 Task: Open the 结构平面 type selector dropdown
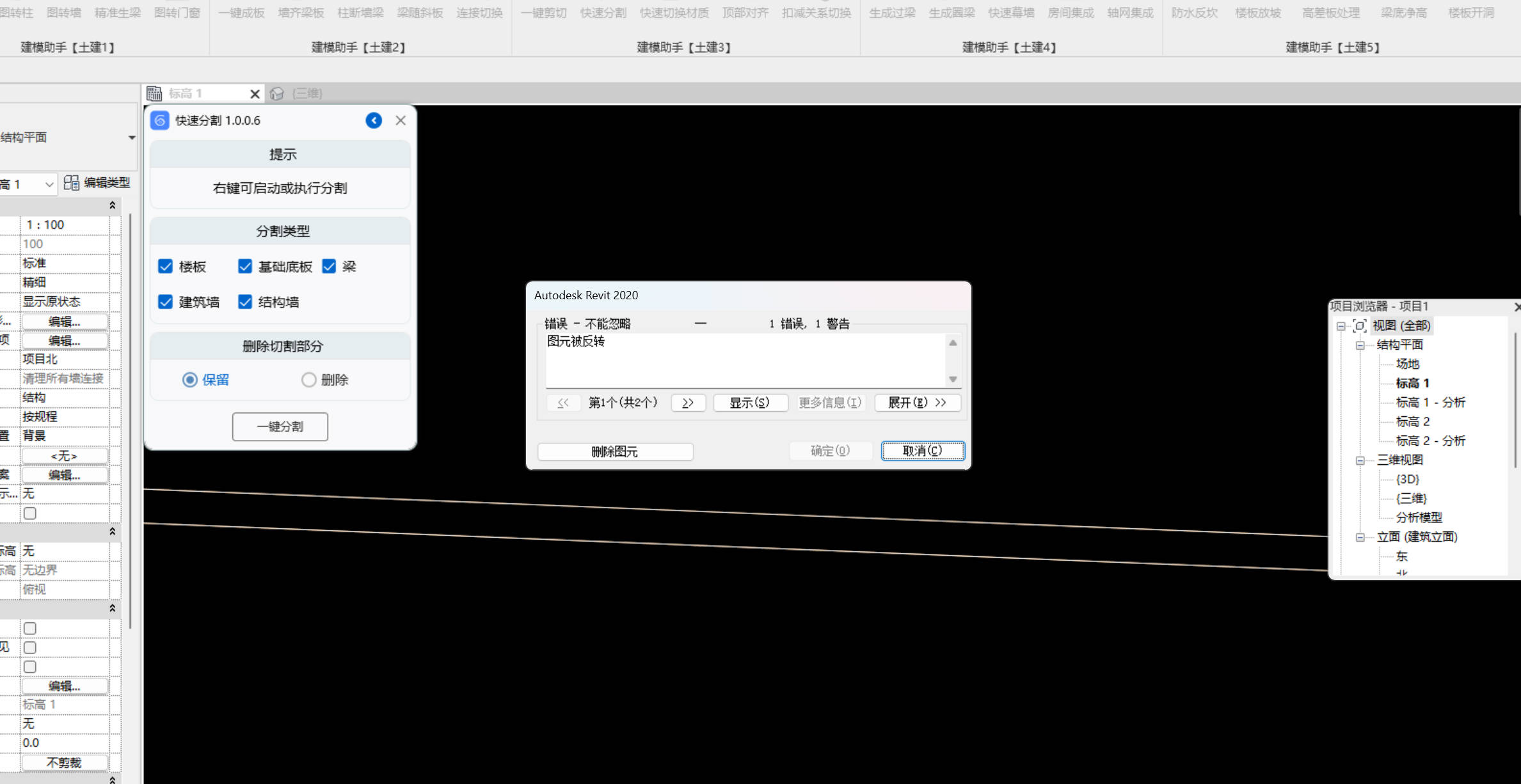click(131, 137)
